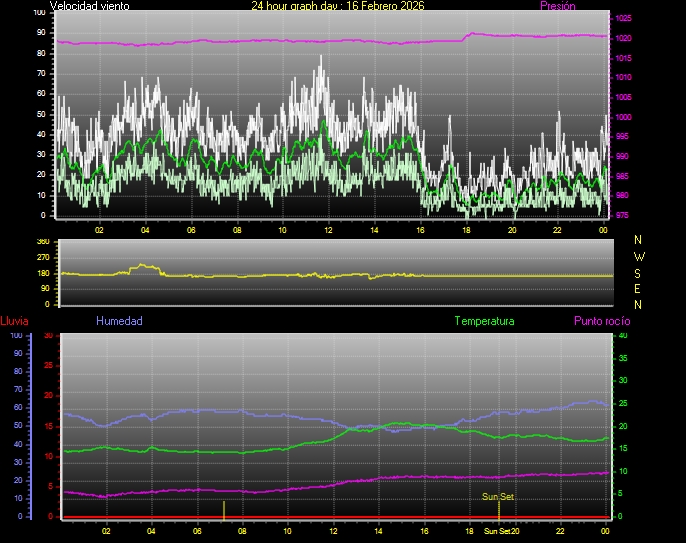
Task: Click the yellow sunrise marker near hour 06
Action: 223,508
